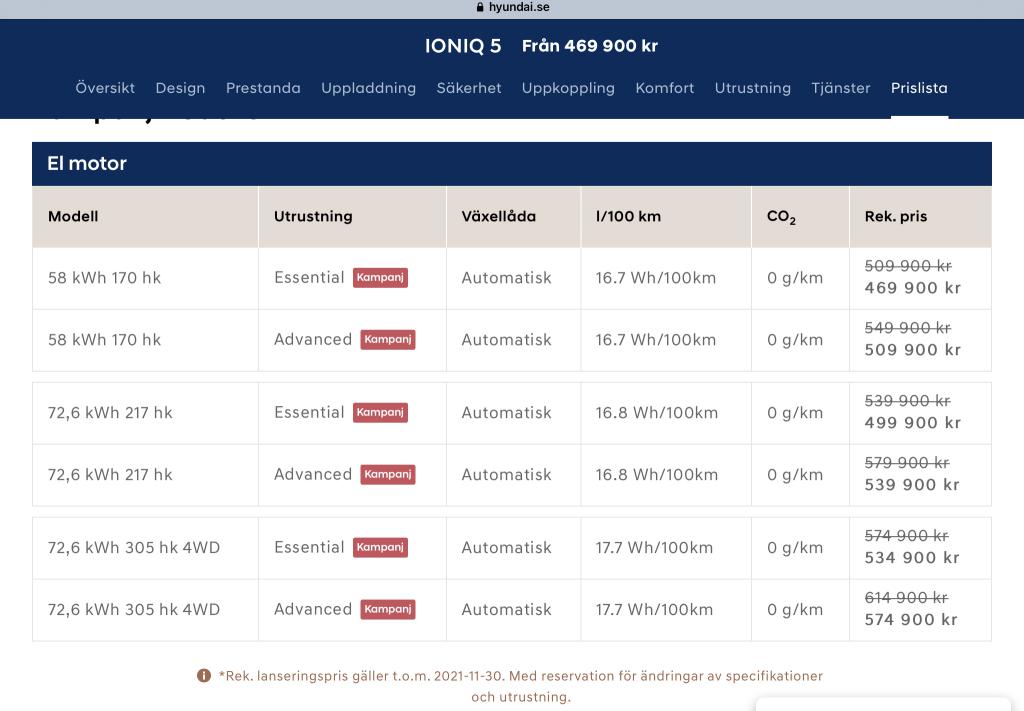
Task: Click the info icon before the launch price footnote
Action: pos(204,676)
